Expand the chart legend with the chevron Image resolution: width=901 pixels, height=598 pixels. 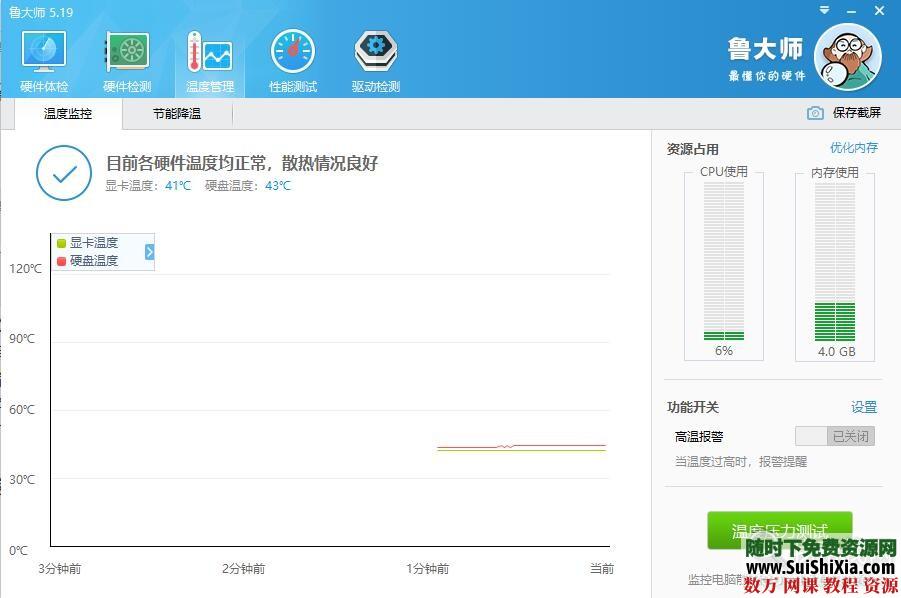click(x=147, y=251)
